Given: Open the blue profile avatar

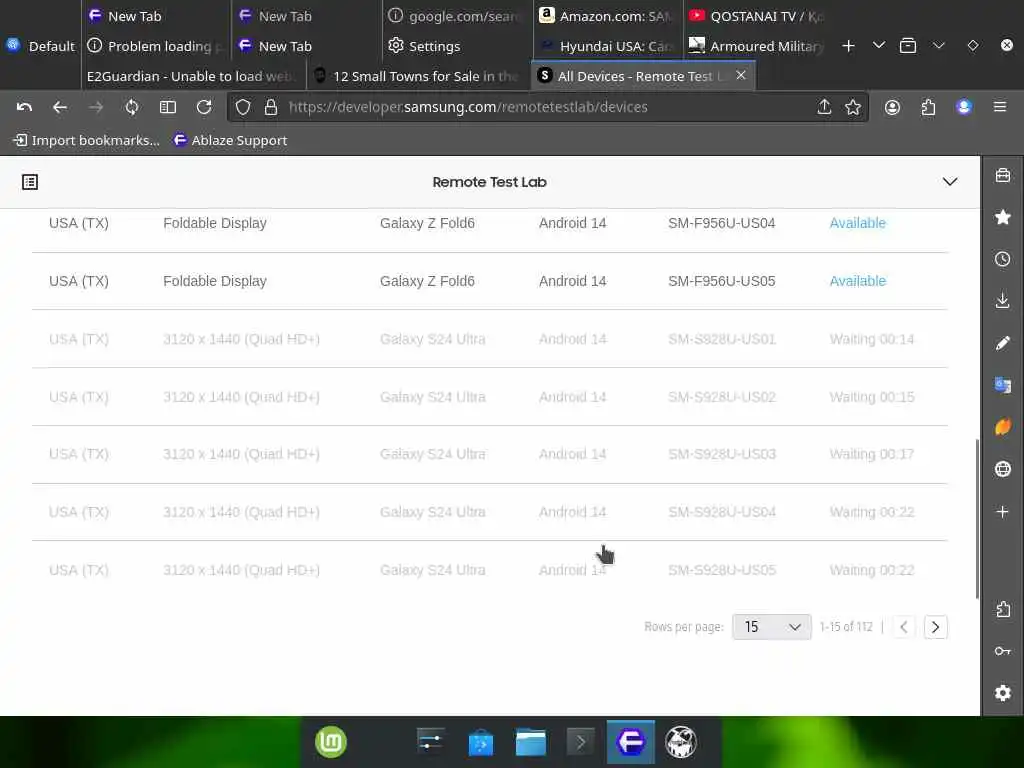Looking at the screenshot, I should click(x=964, y=107).
